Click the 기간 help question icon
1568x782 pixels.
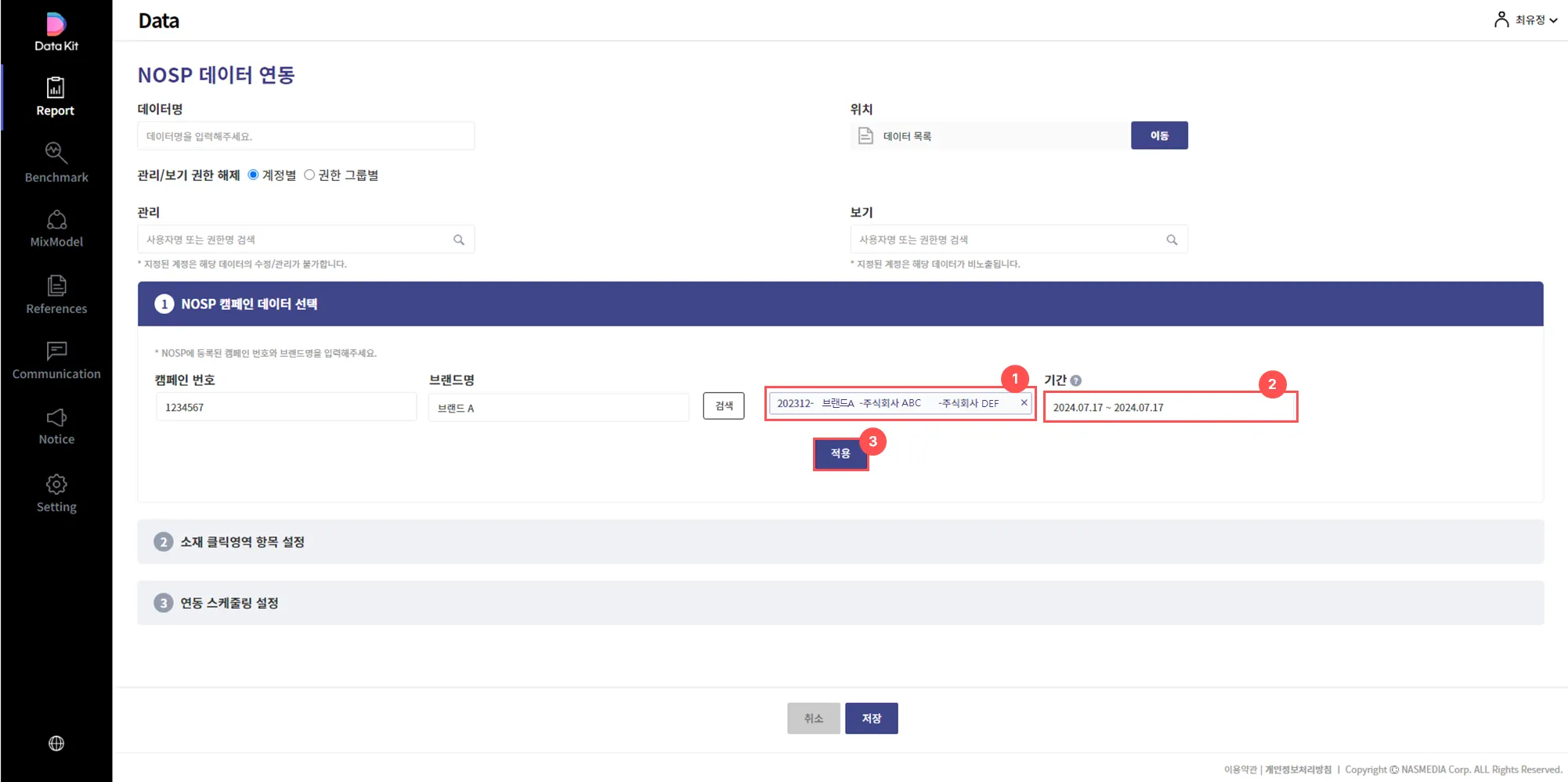pyautogui.click(x=1076, y=380)
